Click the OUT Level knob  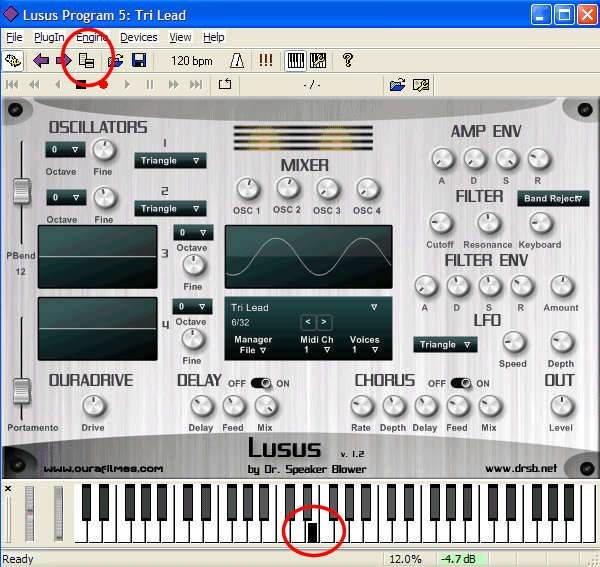pyautogui.click(x=561, y=406)
